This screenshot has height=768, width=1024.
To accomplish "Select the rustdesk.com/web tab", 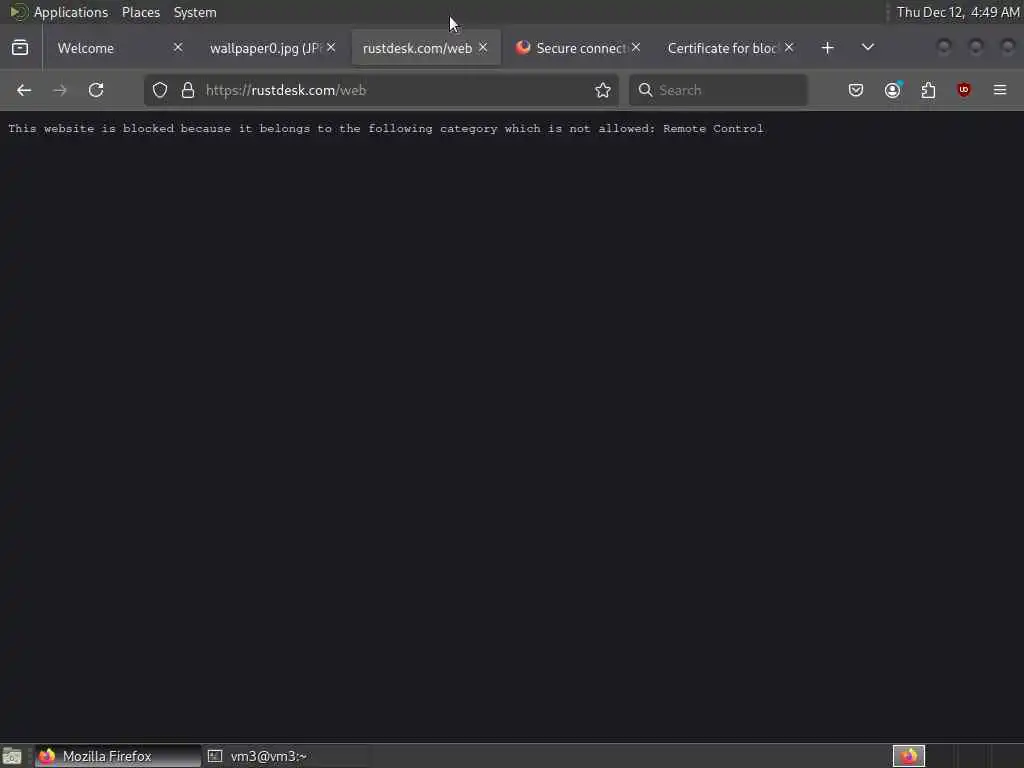I will (x=426, y=48).
